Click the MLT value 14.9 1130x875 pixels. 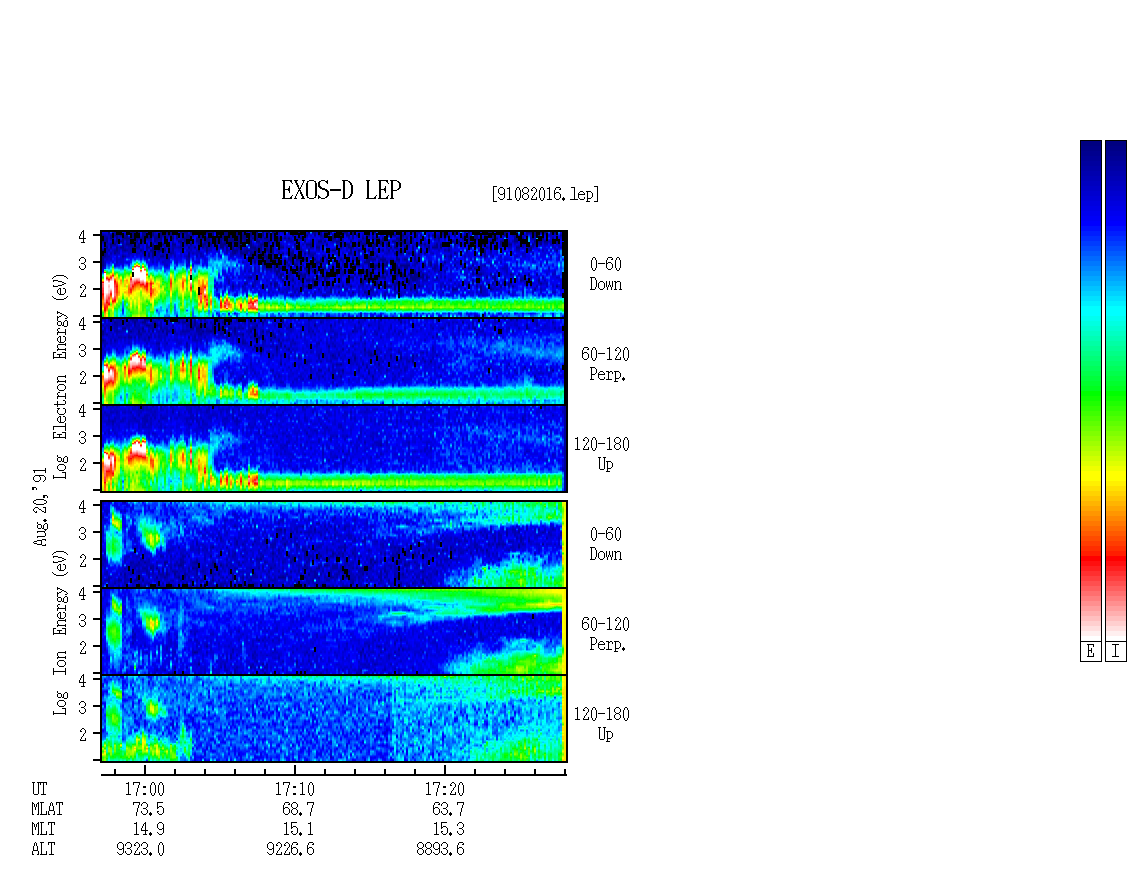pos(148,830)
